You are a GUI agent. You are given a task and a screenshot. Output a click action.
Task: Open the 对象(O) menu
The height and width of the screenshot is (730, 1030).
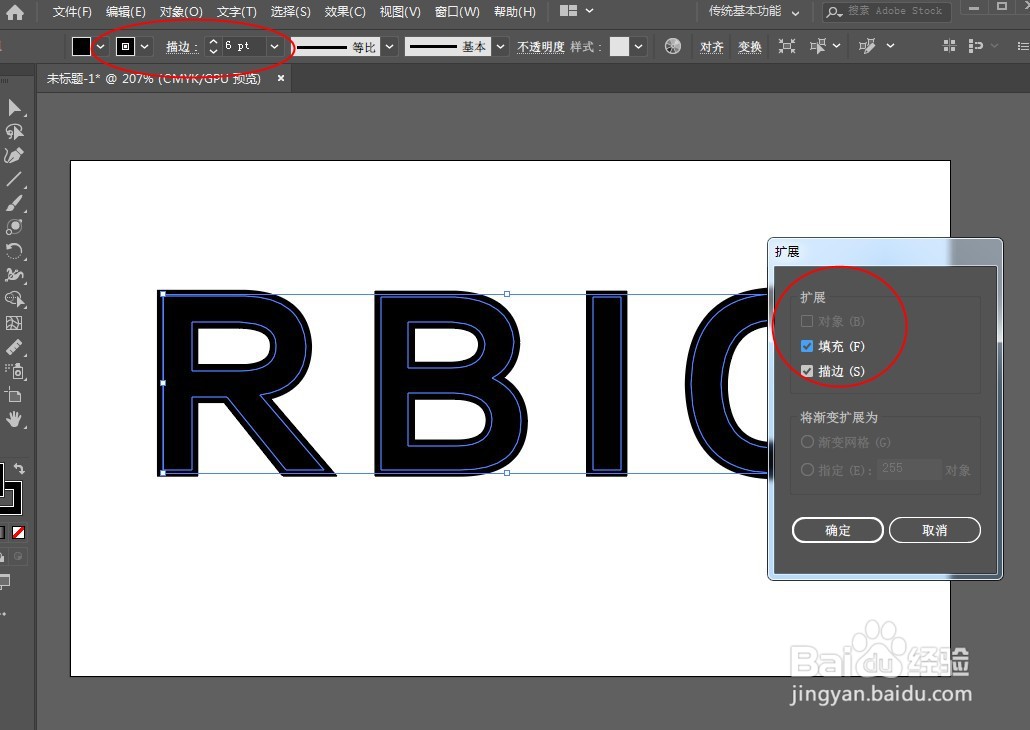pyautogui.click(x=181, y=12)
